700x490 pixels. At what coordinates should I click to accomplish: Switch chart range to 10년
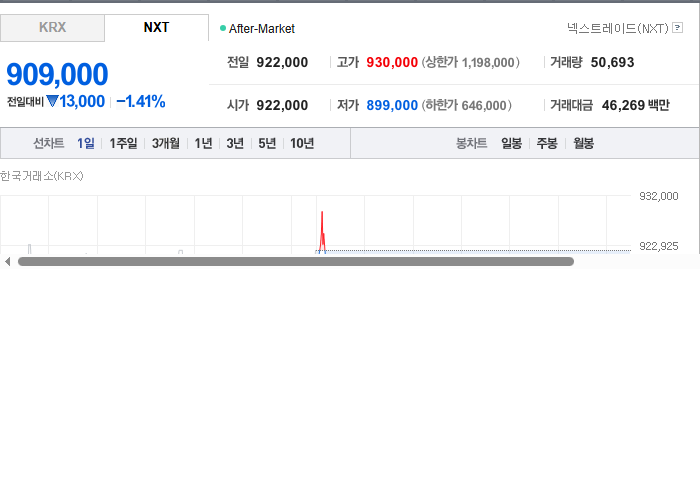click(302, 143)
